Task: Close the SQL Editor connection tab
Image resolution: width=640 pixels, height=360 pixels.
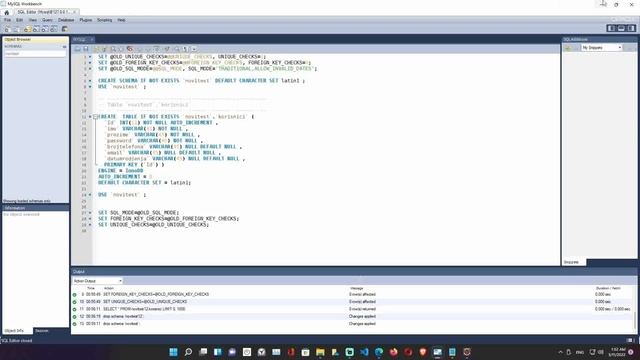Action: pos(75,12)
